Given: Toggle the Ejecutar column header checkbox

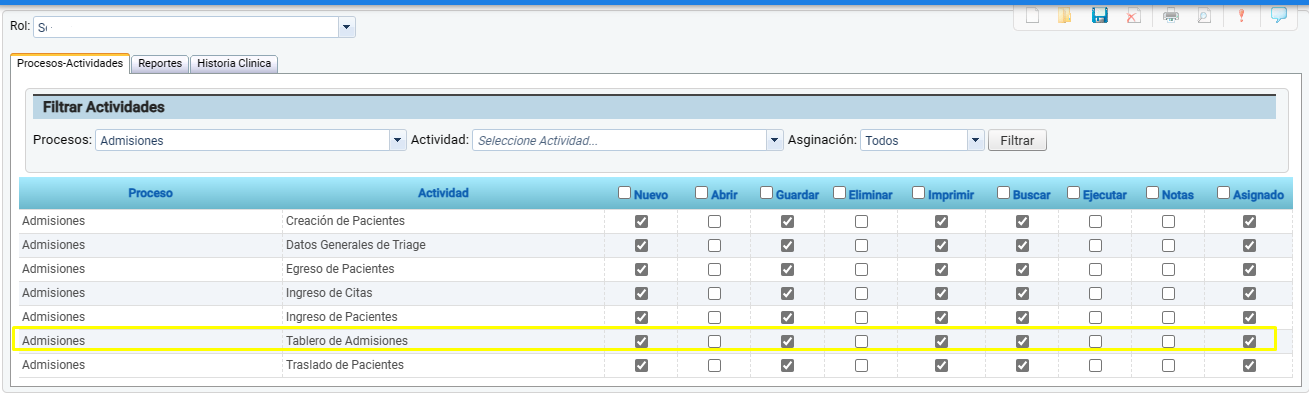Looking at the screenshot, I should (x=1074, y=193).
